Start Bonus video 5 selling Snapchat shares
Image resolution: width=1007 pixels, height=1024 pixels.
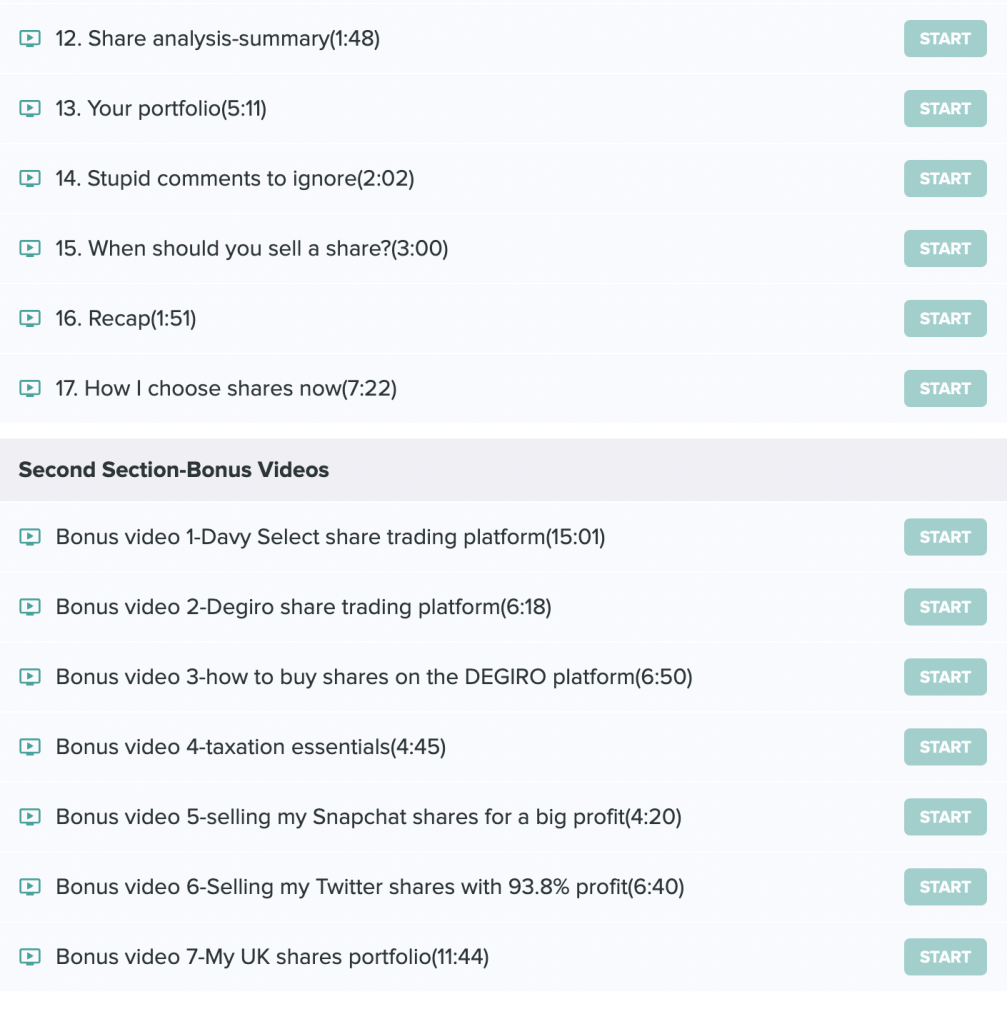coord(945,816)
